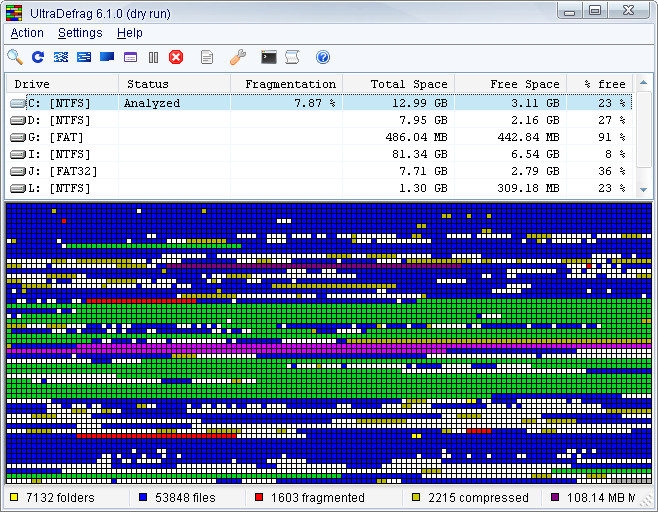Open the Action menu
Image resolution: width=658 pixels, height=512 pixels.
(27, 33)
